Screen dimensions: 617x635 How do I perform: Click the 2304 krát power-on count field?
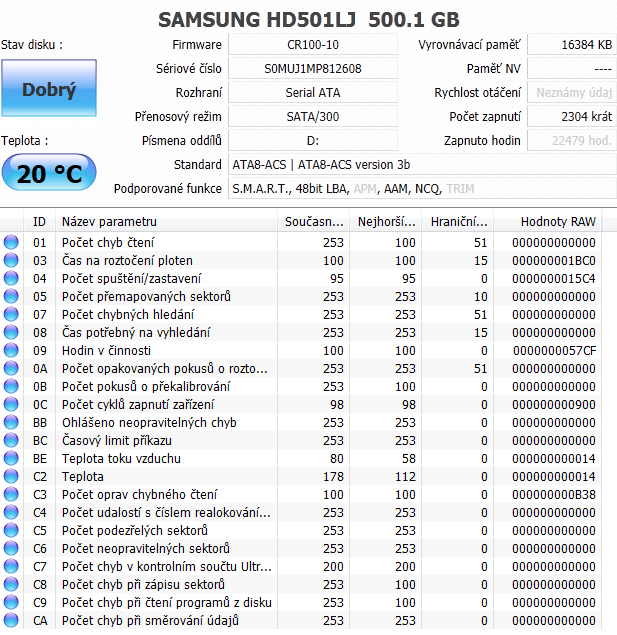click(x=572, y=117)
